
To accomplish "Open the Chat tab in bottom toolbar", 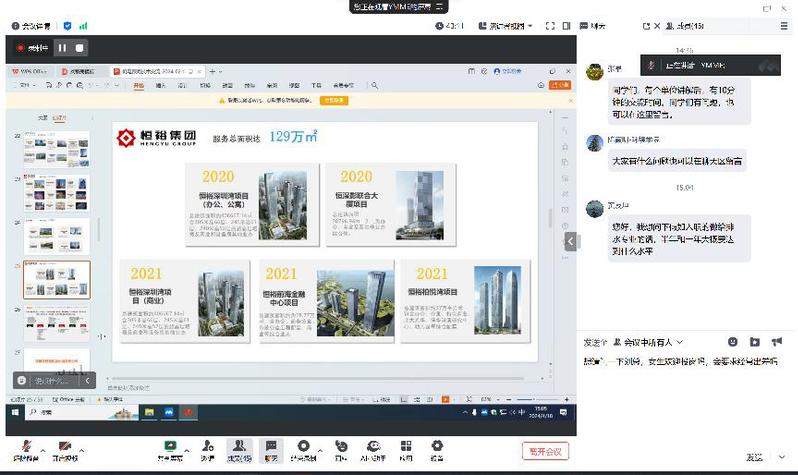I will [271, 448].
